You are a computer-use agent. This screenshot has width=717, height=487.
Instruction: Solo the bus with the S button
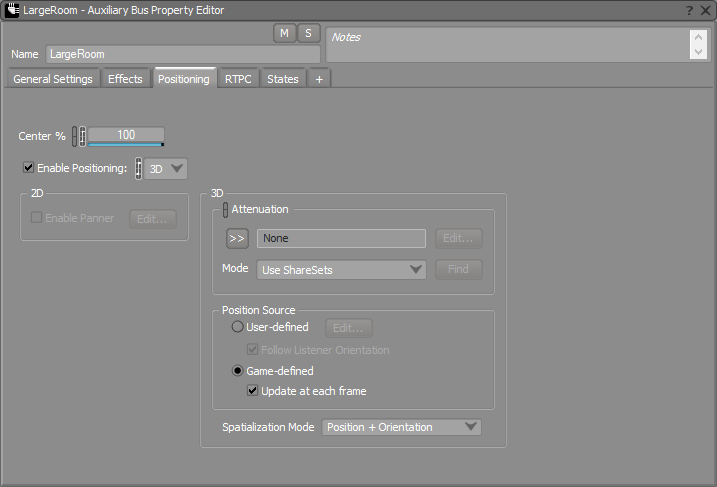click(x=308, y=33)
